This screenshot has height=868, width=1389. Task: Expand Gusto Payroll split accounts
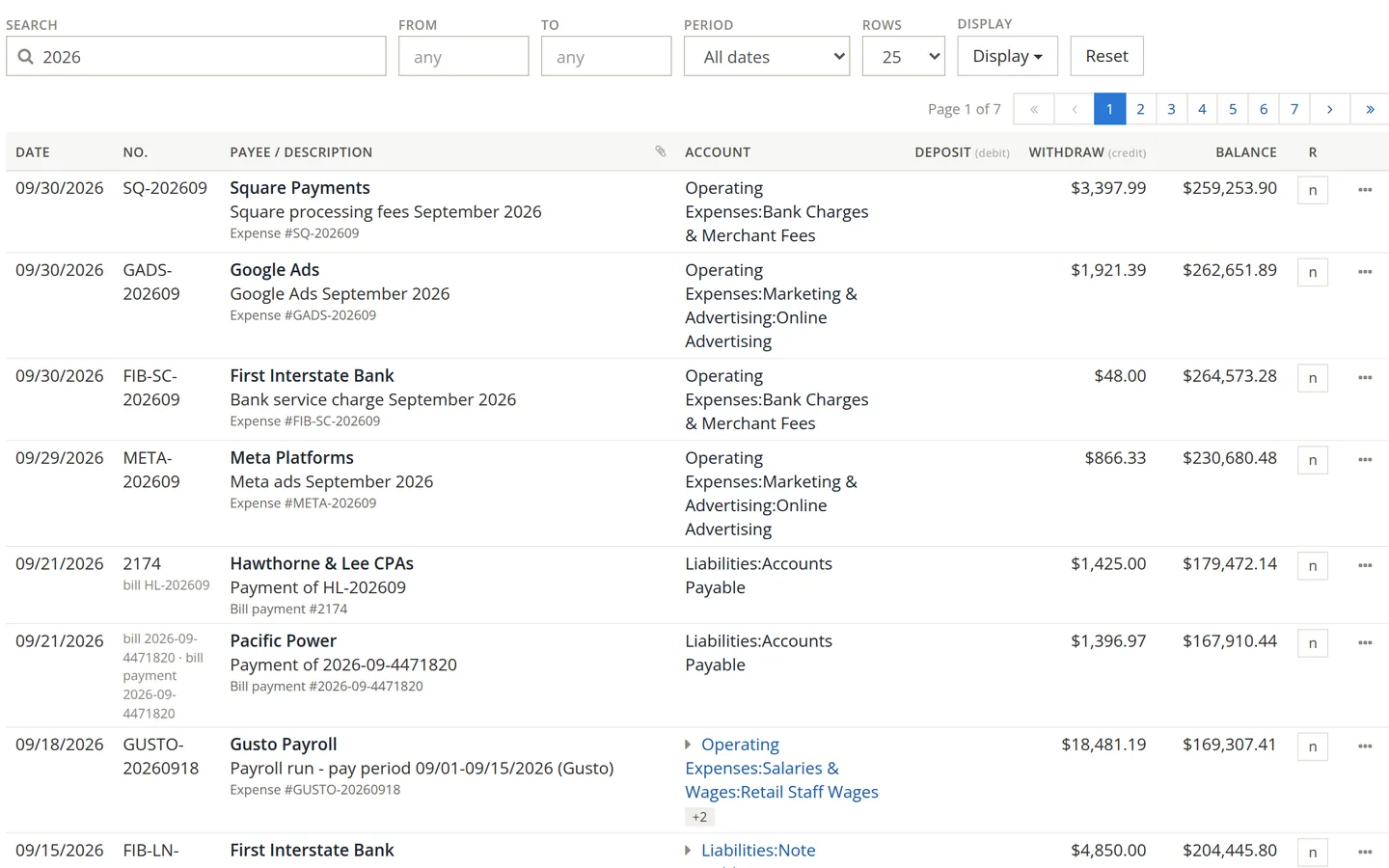coord(688,745)
